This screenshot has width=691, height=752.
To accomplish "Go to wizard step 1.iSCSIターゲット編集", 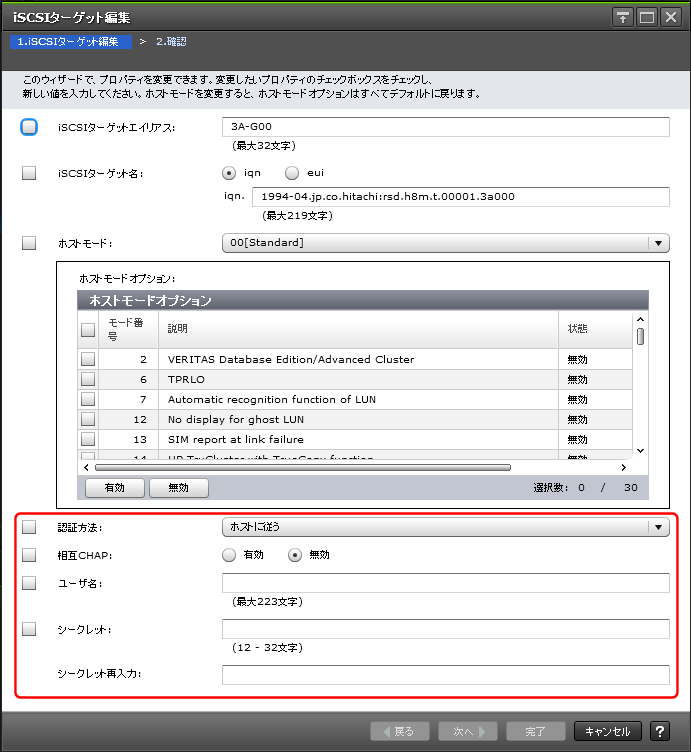I will (x=70, y=42).
